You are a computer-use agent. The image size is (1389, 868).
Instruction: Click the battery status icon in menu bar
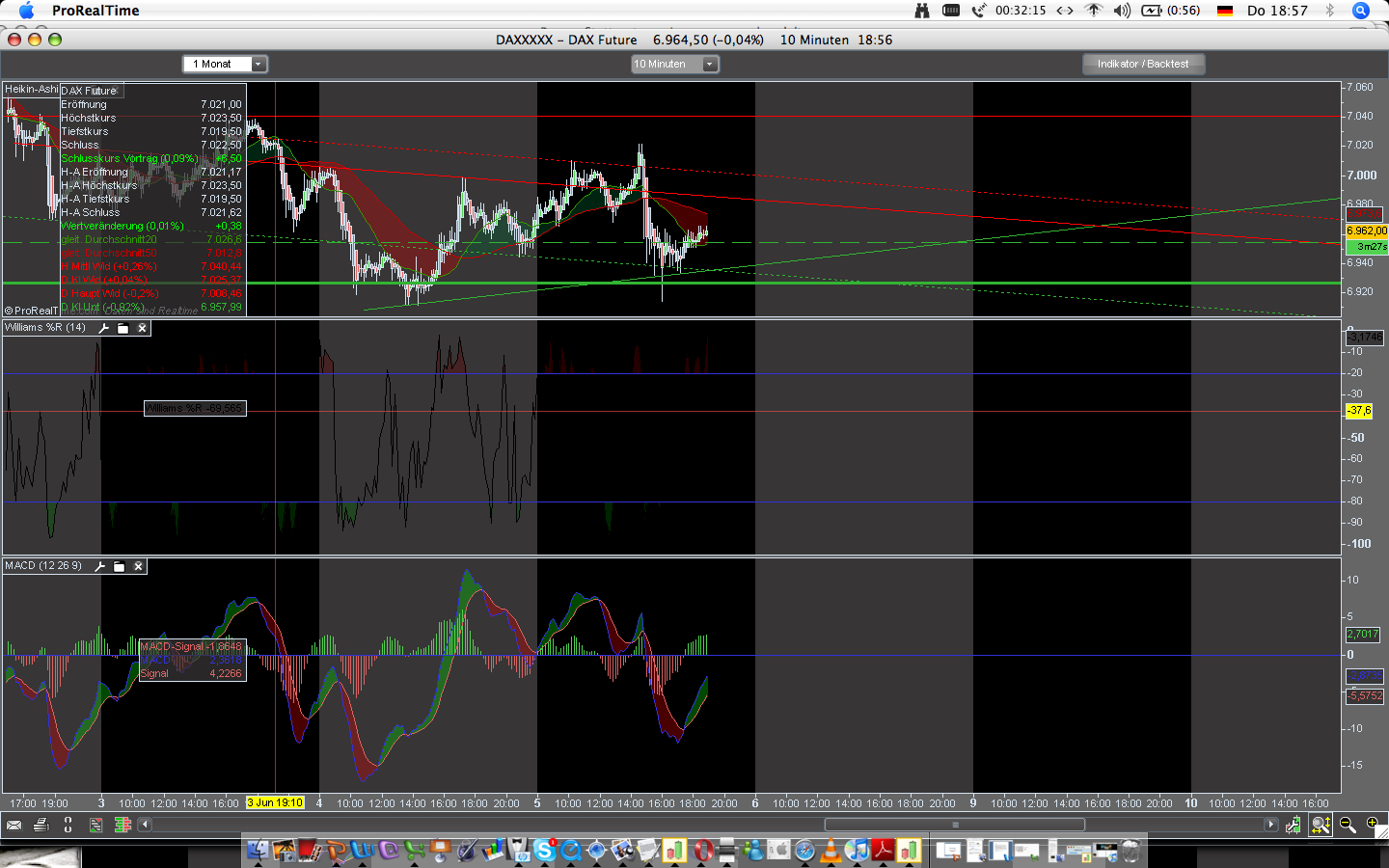point(1171,11)
